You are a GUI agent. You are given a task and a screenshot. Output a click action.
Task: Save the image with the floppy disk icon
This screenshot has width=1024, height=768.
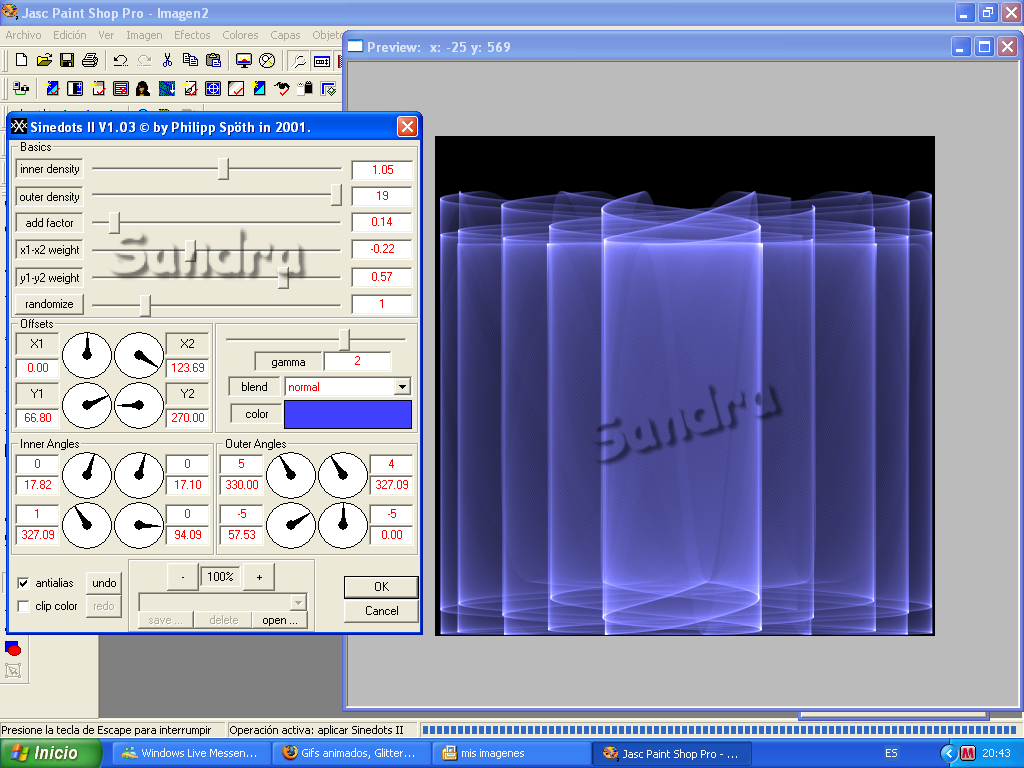[x=67, y=61]
